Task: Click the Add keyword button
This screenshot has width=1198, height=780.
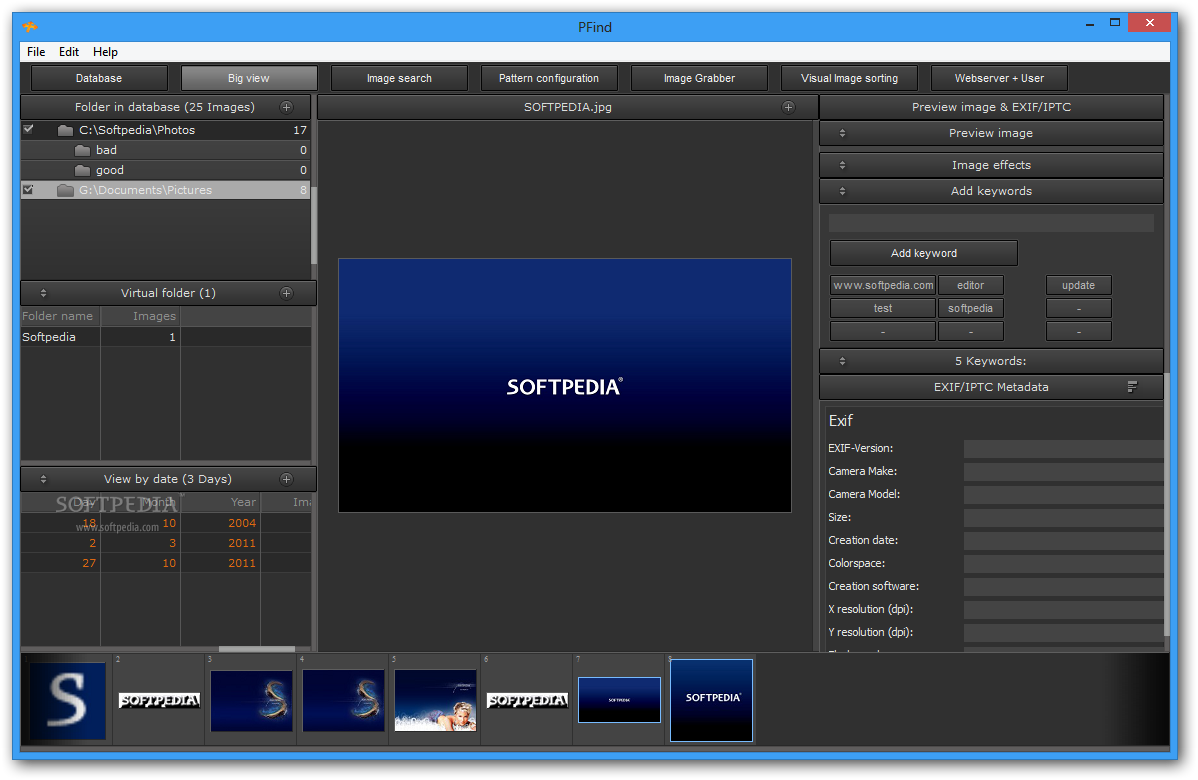Action: [924, 253]
